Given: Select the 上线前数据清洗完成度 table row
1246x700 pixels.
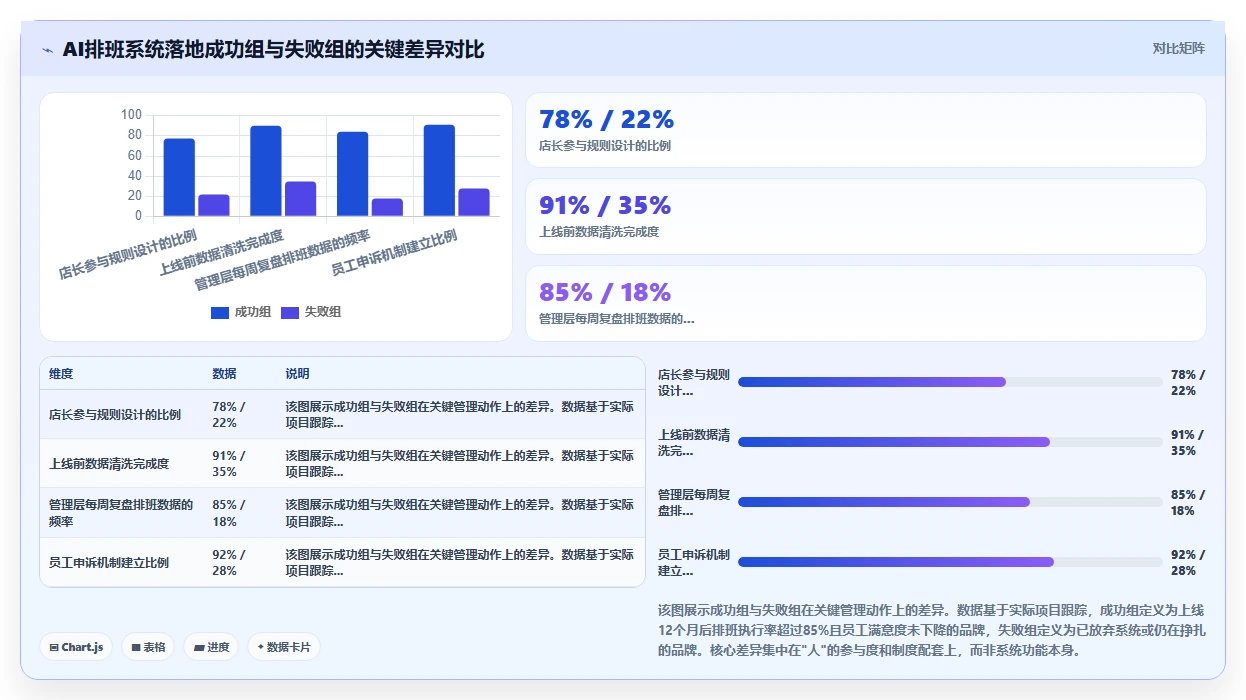Looking at the screenshot, I should coord(342,463).
